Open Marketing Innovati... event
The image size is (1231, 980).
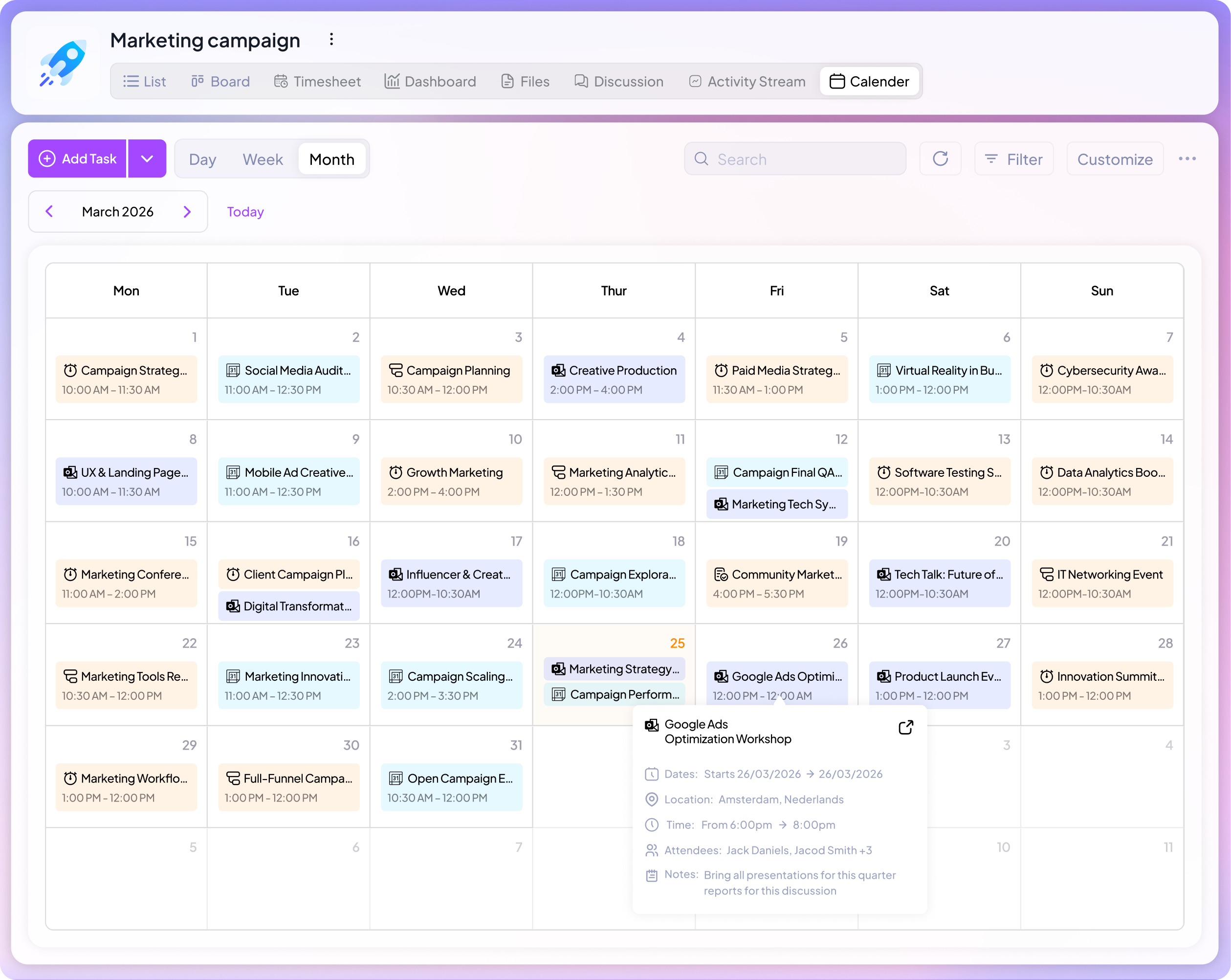289,685
